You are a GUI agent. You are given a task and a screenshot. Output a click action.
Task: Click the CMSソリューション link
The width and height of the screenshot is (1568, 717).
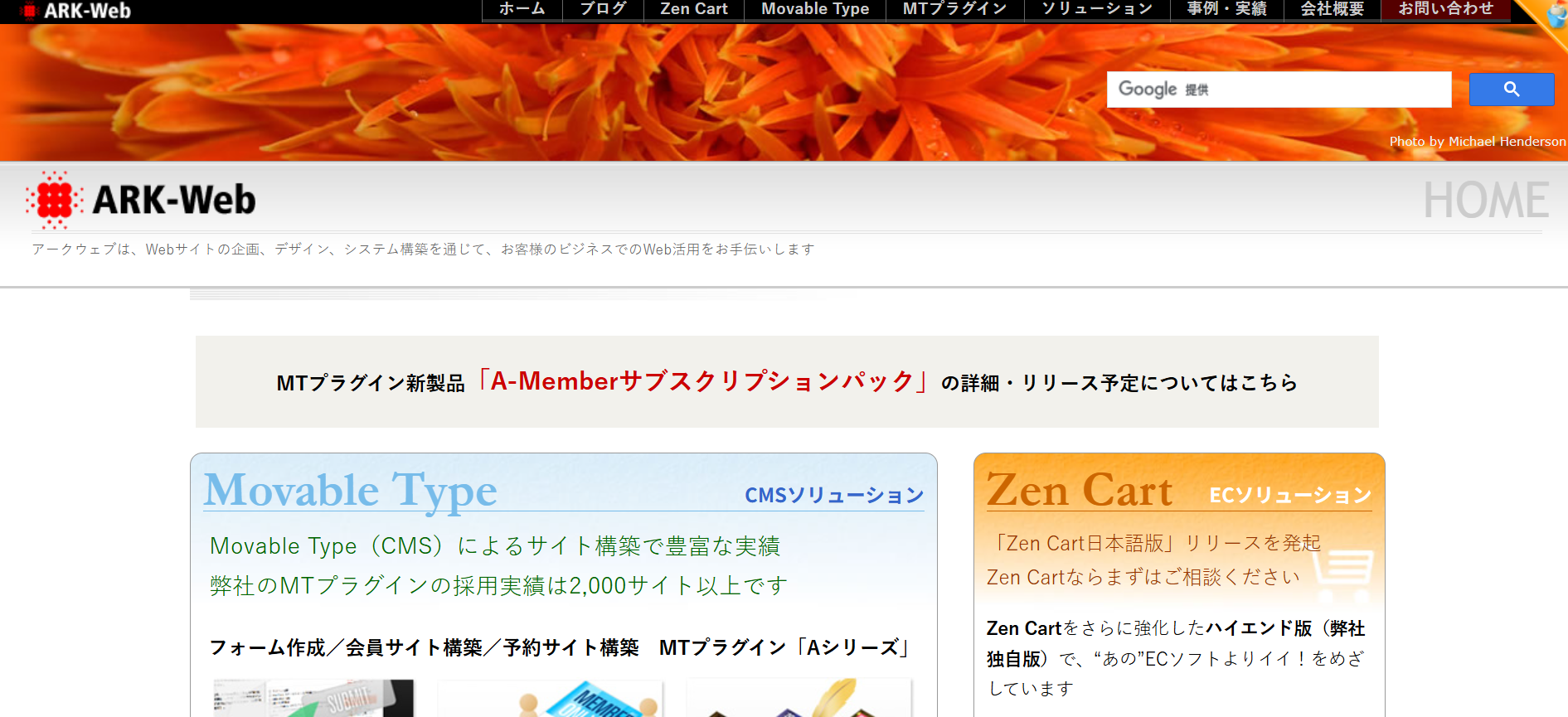[834, 496]
